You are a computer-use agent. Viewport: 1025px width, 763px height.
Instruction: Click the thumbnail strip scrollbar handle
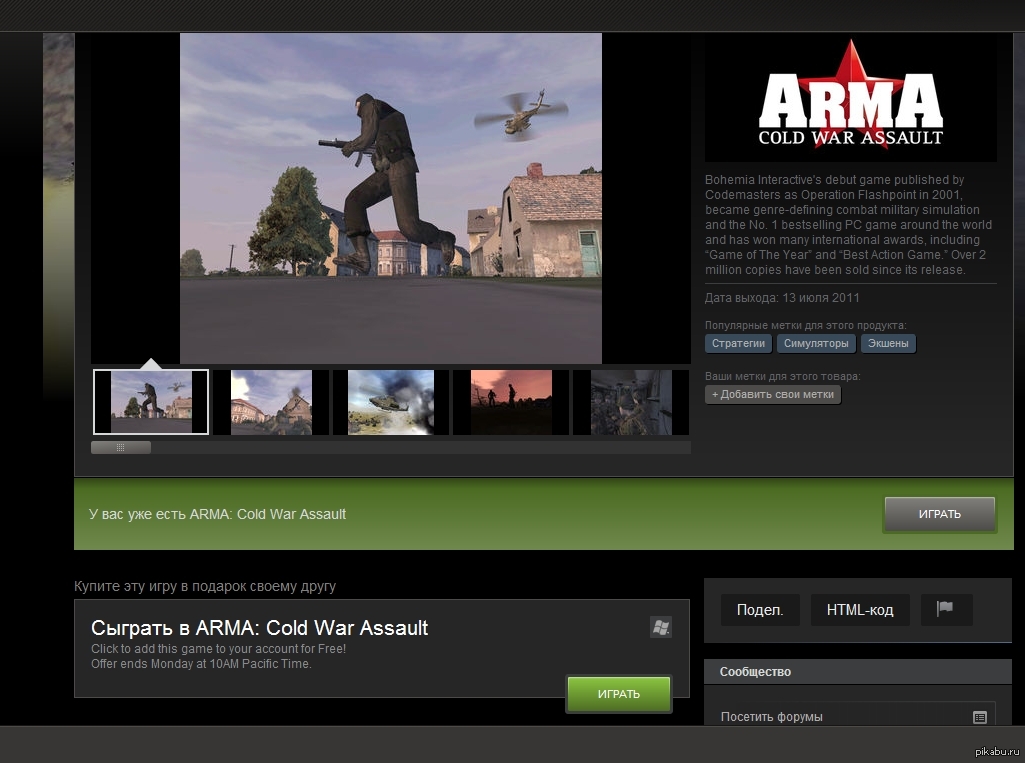(121, 448)
